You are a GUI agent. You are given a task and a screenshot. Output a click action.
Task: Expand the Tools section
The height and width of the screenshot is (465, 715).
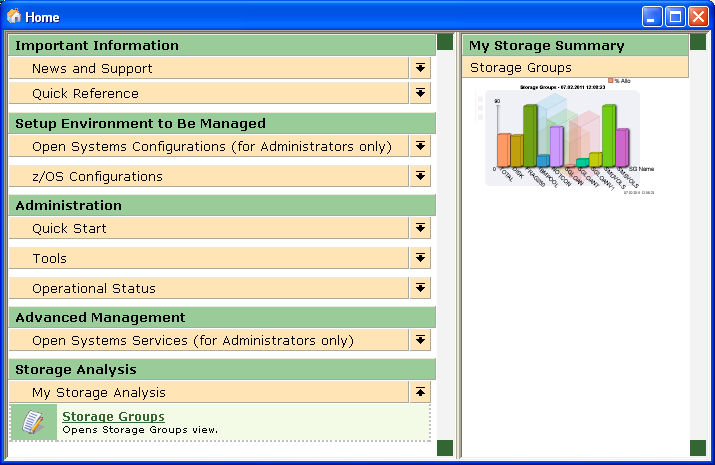[421, 258]
